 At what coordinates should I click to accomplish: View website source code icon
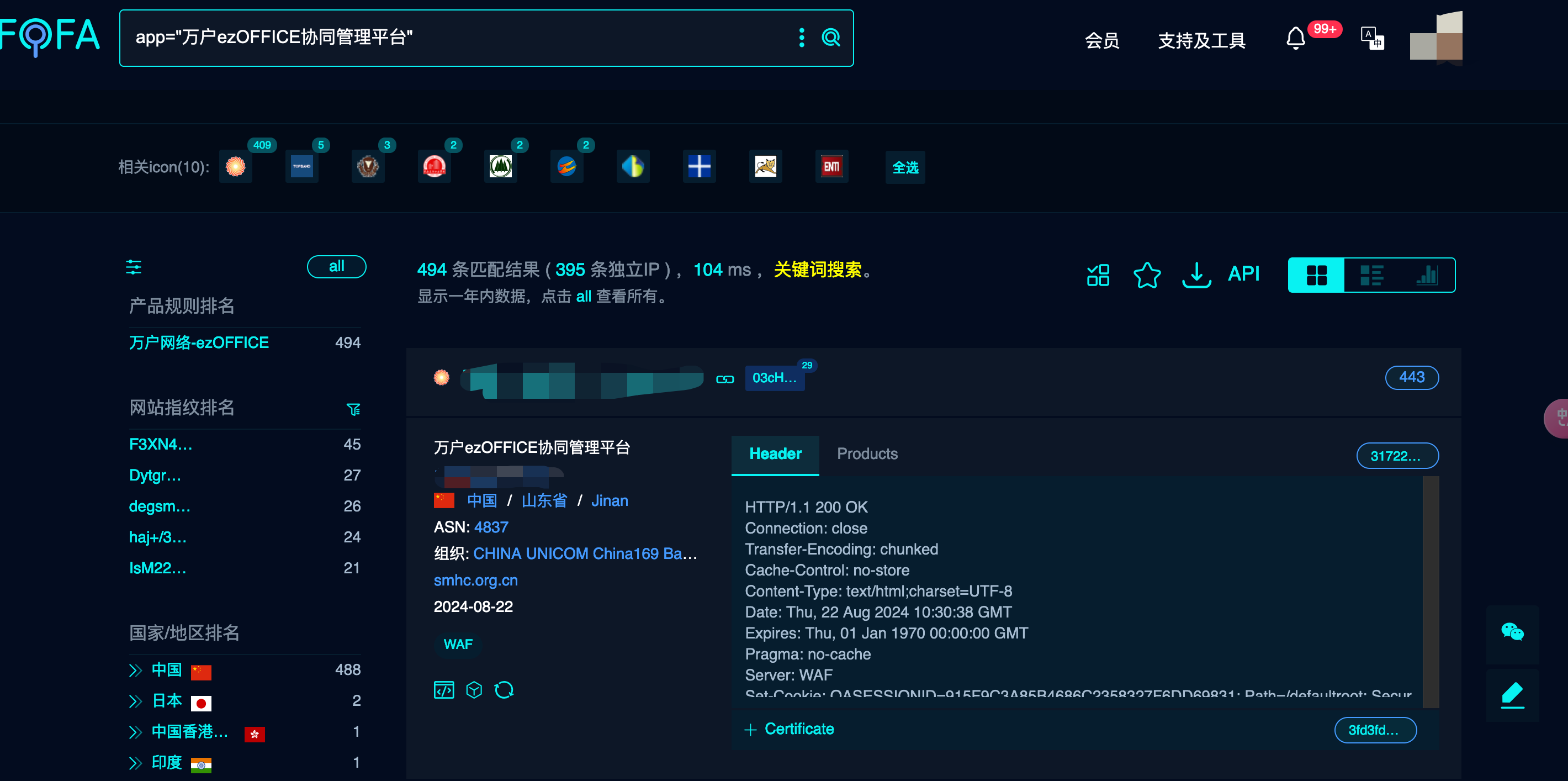tap(444, 690)
